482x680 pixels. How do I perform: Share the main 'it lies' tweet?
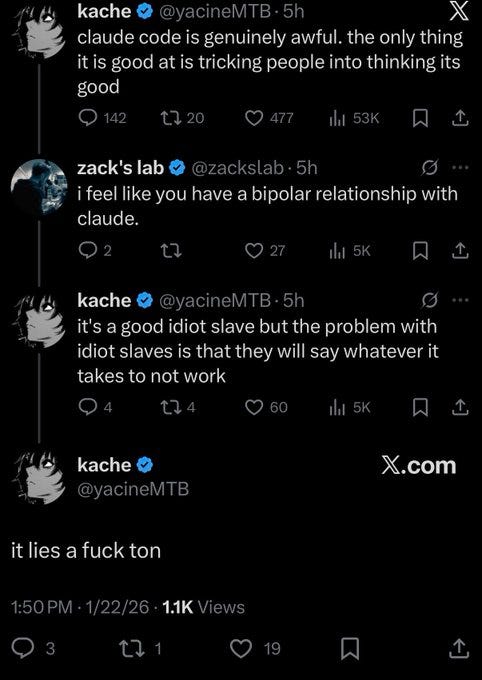pyautogui.click(x=460, y=648)
